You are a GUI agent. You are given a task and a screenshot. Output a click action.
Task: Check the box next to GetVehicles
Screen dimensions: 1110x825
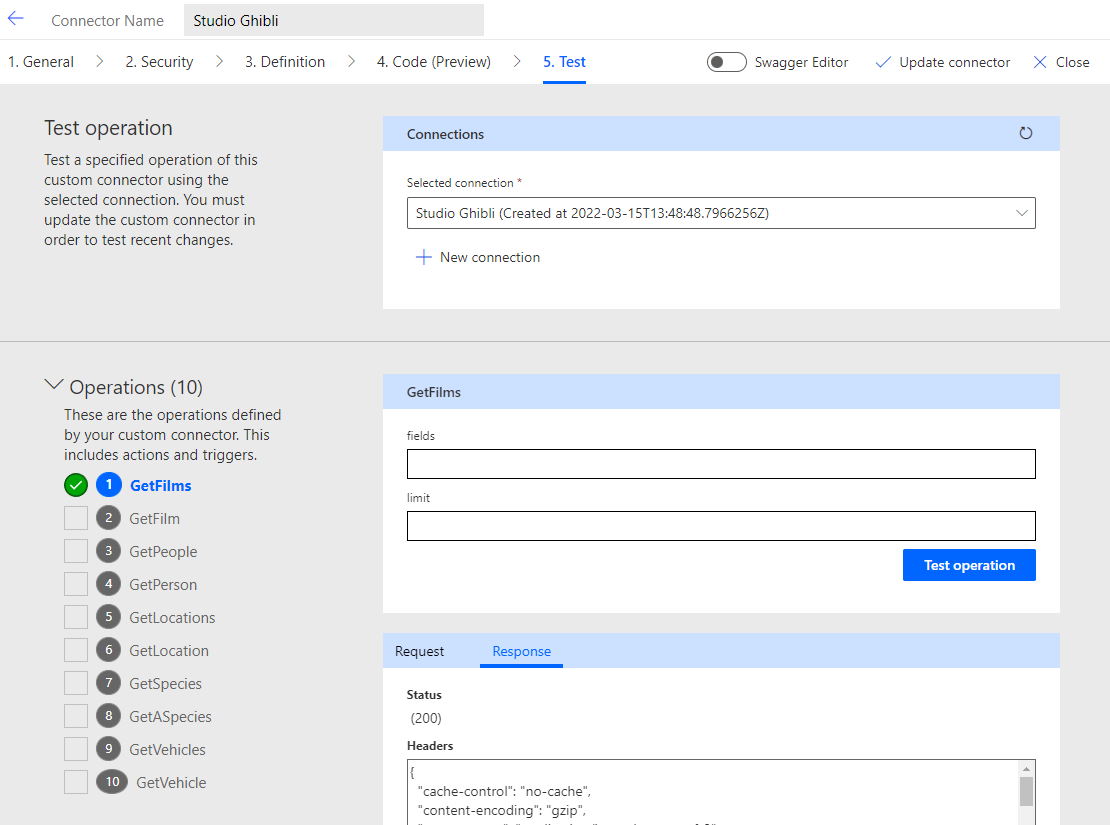pyautogui.click(x=76, y=749)
